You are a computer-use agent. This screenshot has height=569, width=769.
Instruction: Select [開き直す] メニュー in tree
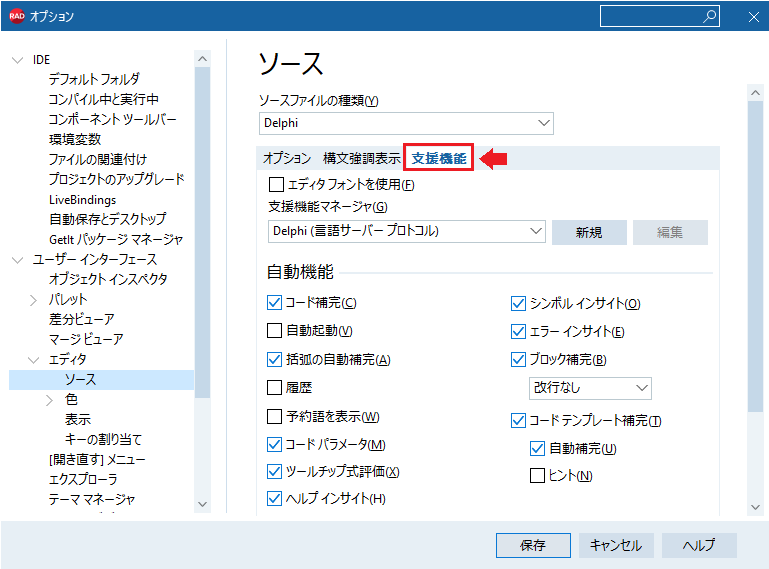tap(97, 460)
